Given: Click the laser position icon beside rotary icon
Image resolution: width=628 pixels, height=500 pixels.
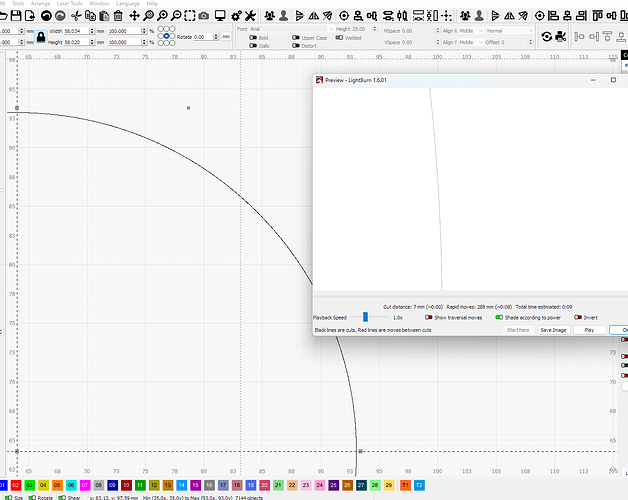Looking at the screenshot, I should point(561,36).
